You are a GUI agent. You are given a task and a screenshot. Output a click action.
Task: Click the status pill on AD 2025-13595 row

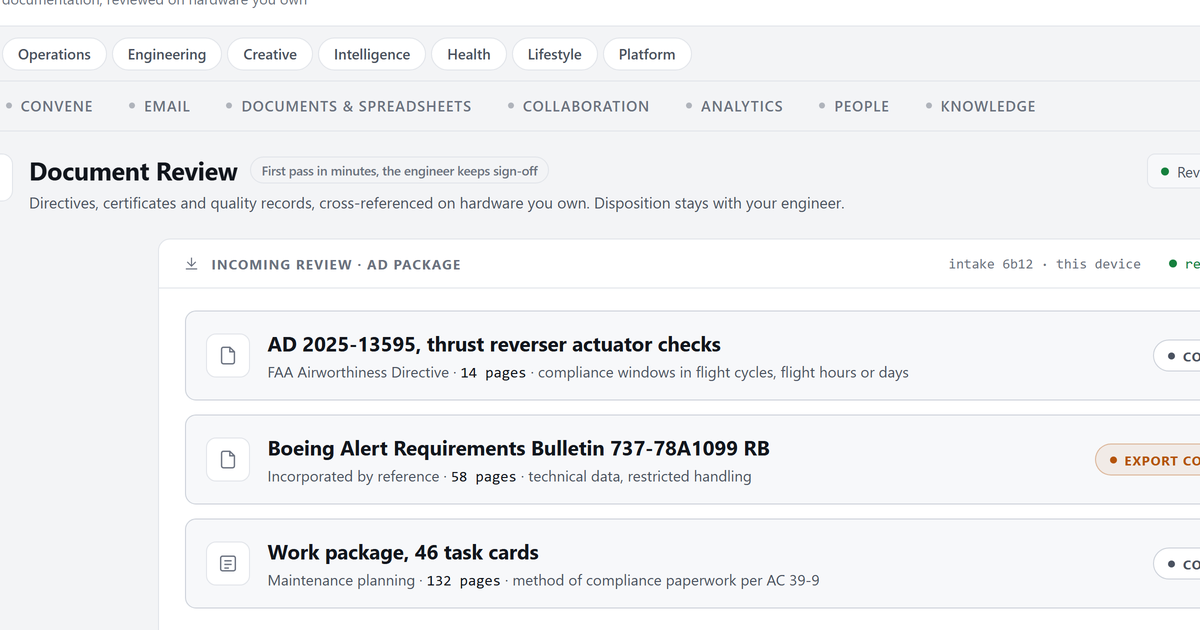coord(1176,356)
